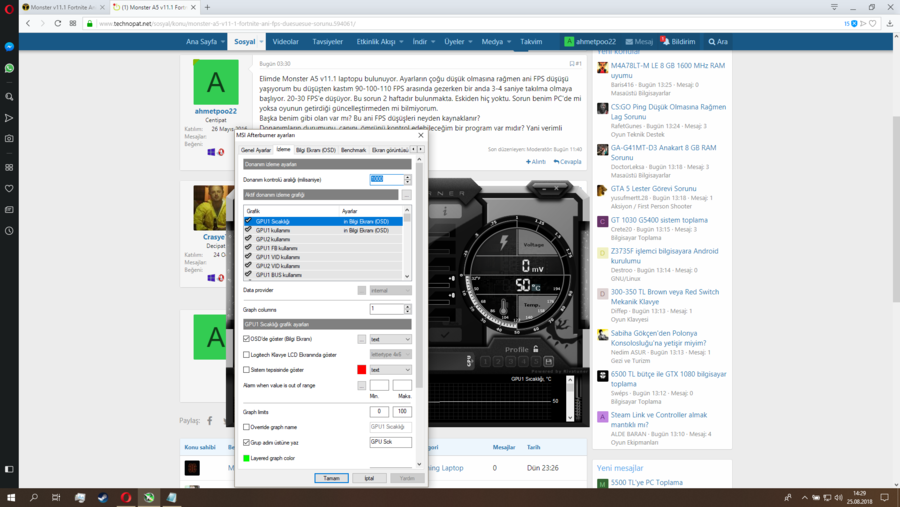Click the Afterburner info (i) button

click(445, 211)
